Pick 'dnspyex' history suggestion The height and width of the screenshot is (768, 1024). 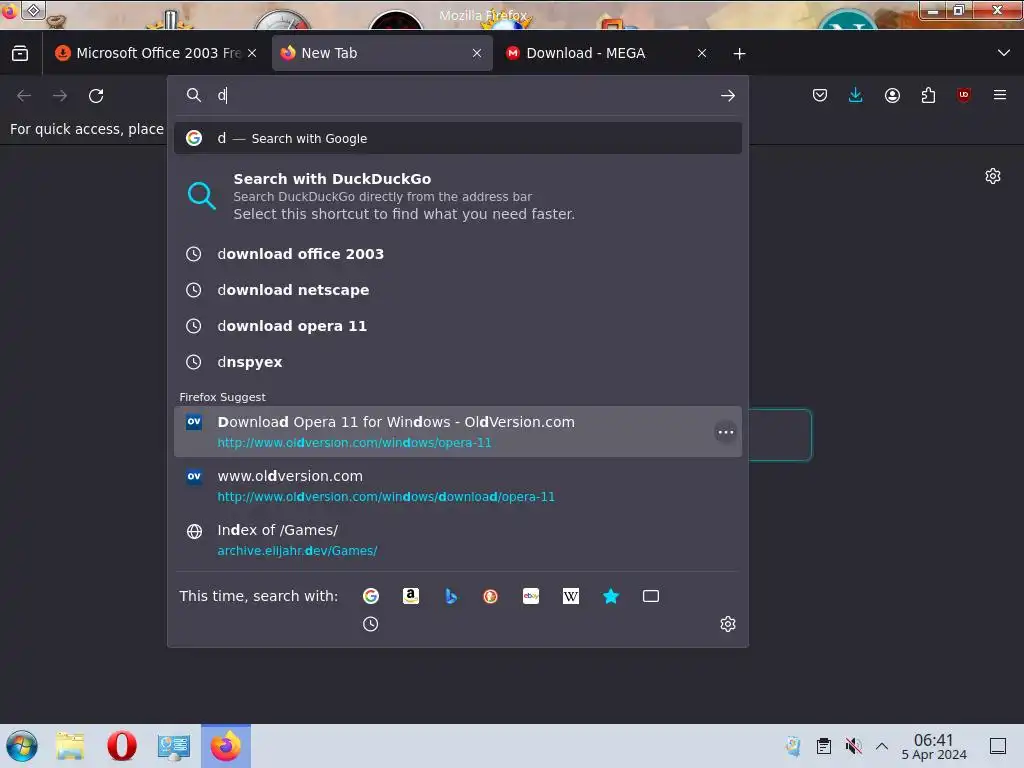pyautogui.click(x=458, y=362)
